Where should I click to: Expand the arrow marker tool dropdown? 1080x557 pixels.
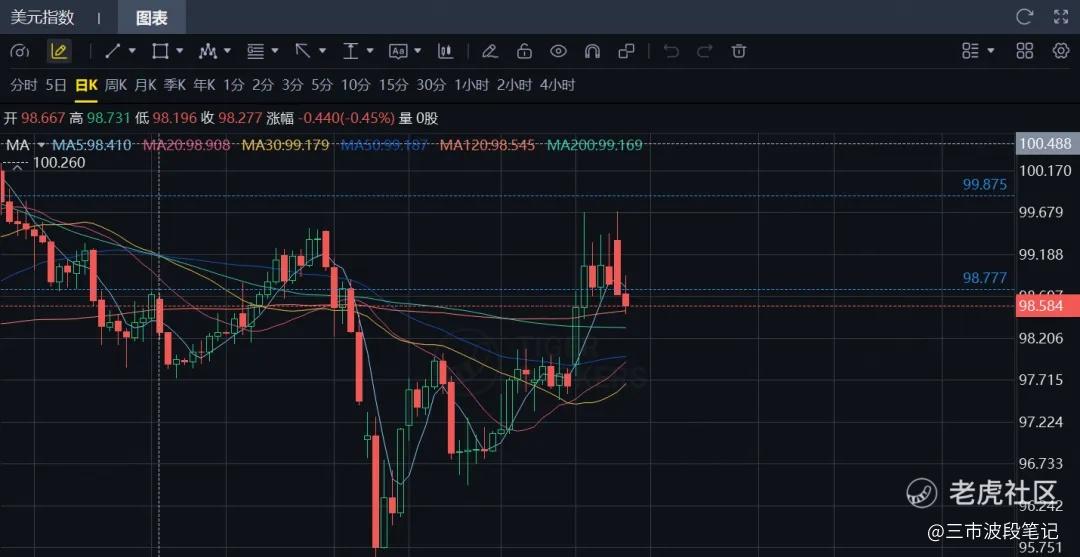[322, 51]
